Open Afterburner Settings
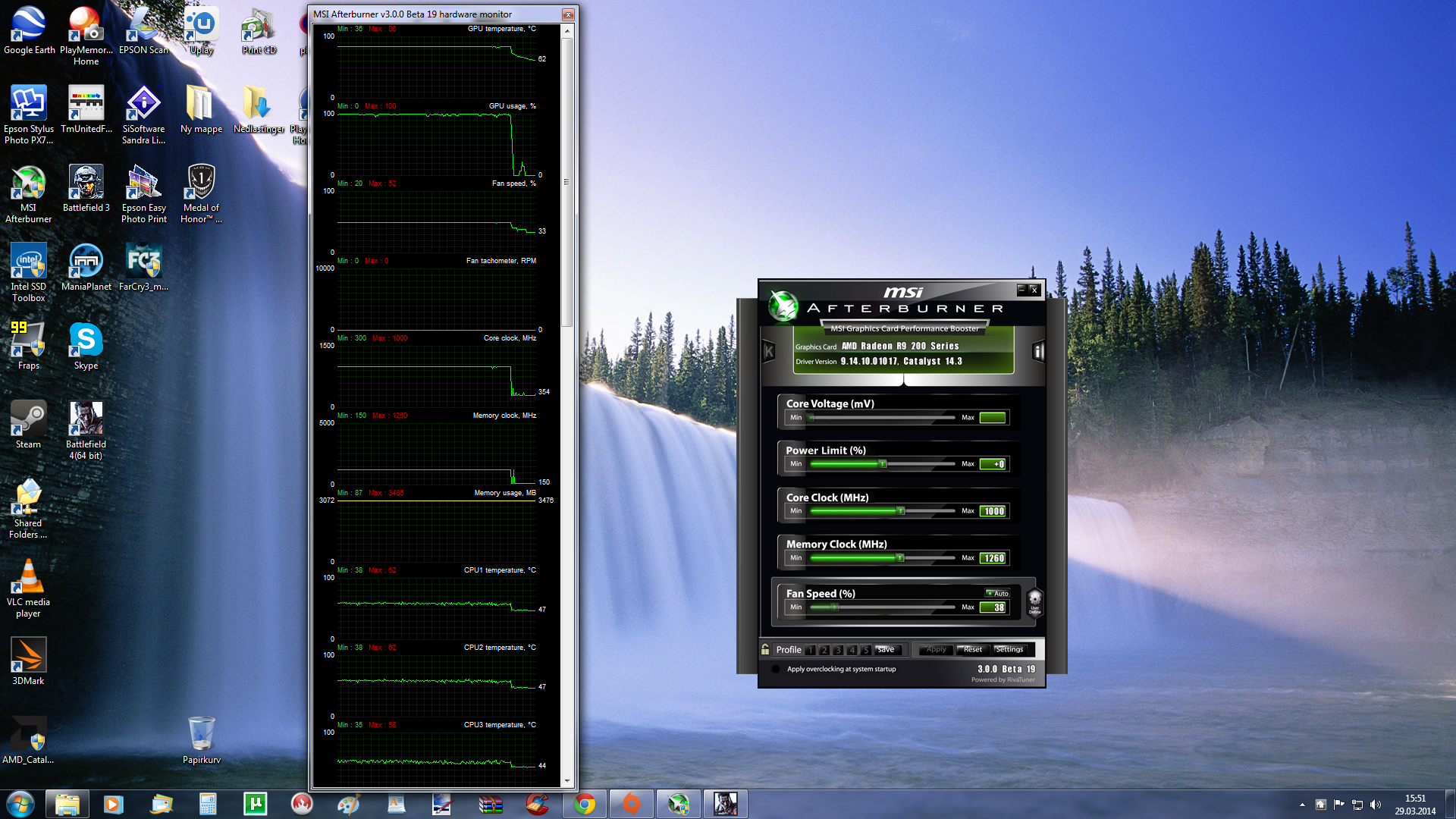Viewport: 1456px width, 819px height. (x=1009, y=650)
